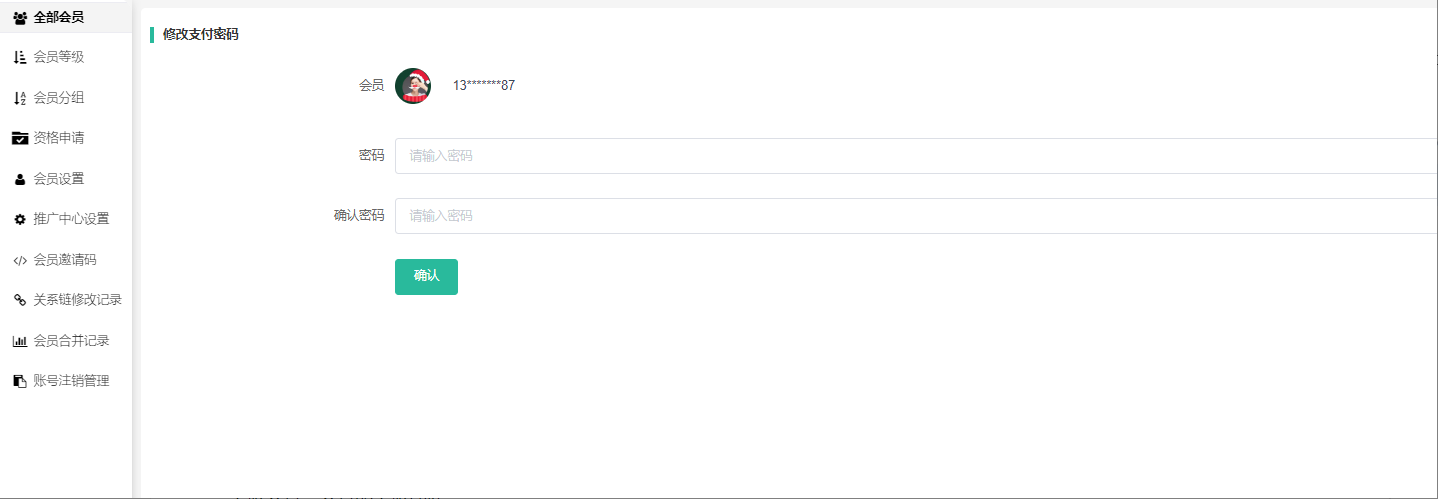Screen dimensions: 1438x499
Task: Click the member avatar thumbnail
Action: click(x=413, y=86)
